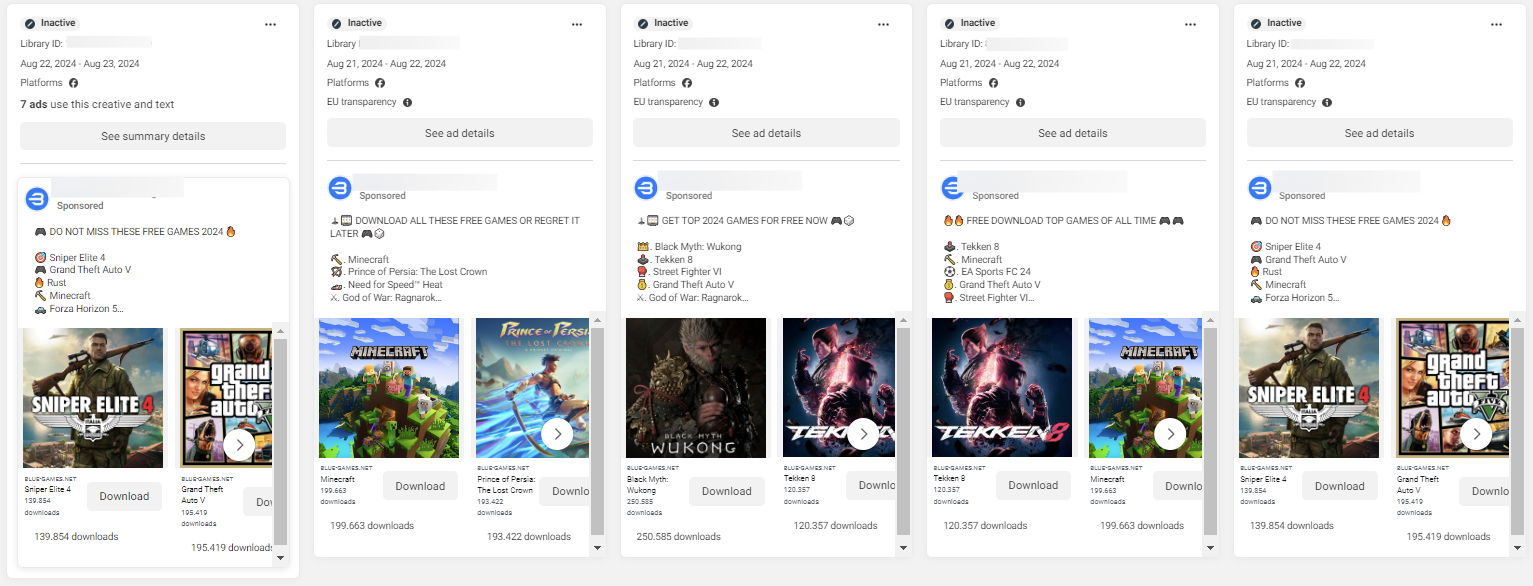This screenshot has width=1533, height=586.
Task: Click Download for Prince of Persia: The Lost Crown
Action: (564, 491)
